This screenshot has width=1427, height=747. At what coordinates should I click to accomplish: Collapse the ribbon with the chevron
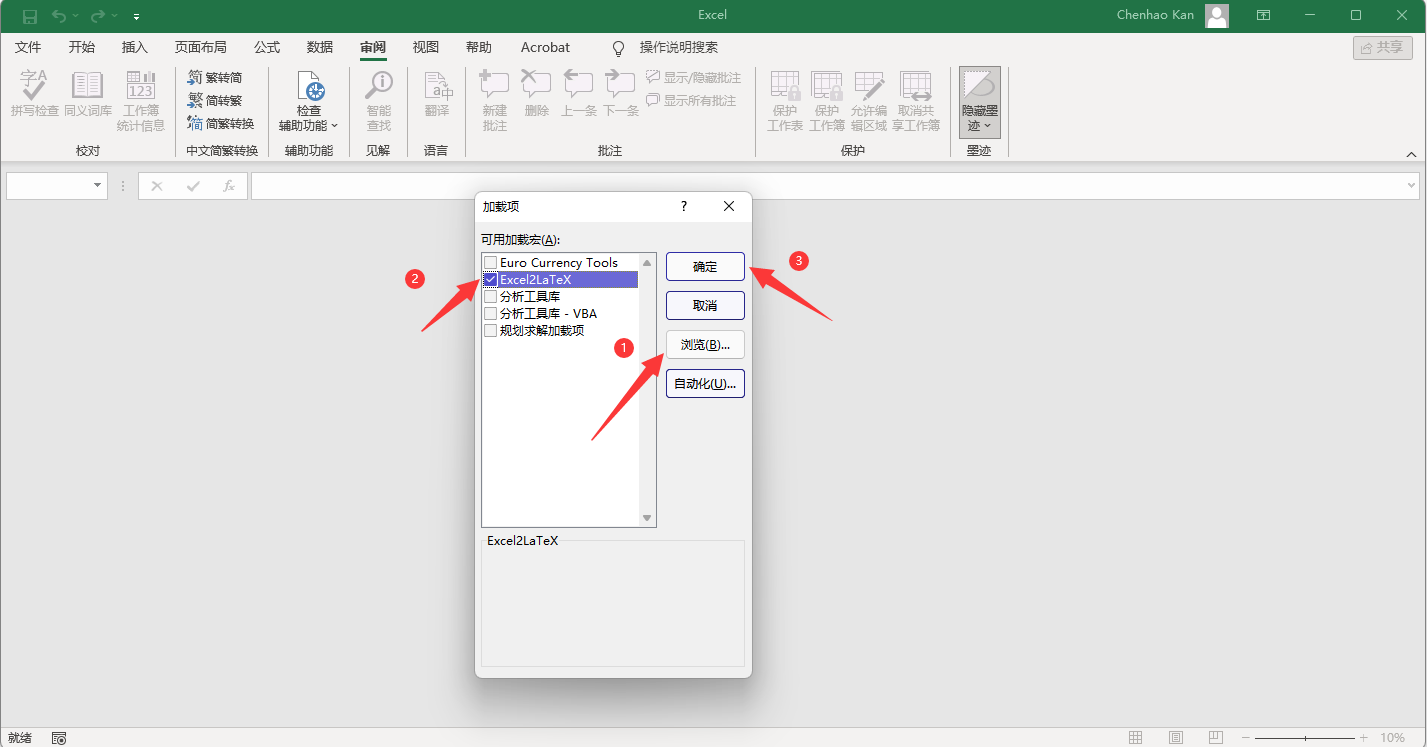point(1412,154)
